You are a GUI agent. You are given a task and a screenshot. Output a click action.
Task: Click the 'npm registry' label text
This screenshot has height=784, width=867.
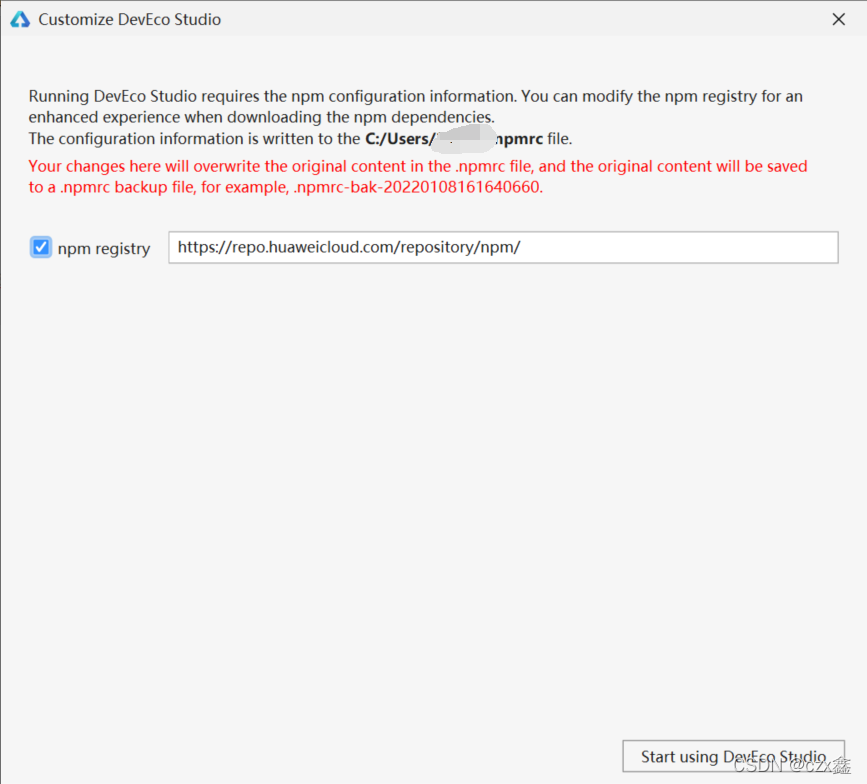pyautogui.click(x=104, y=248)
